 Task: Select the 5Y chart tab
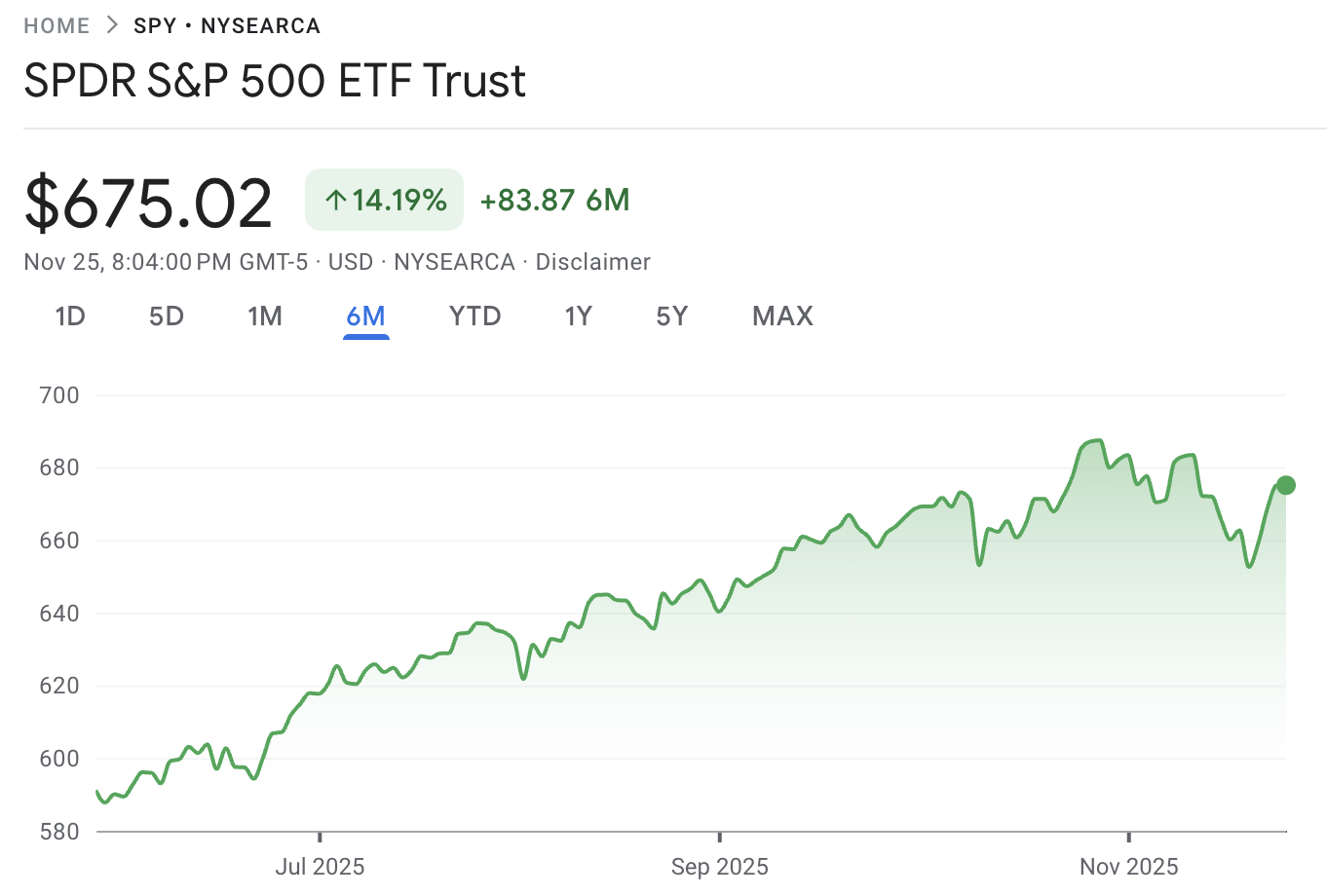pos(671,316)
